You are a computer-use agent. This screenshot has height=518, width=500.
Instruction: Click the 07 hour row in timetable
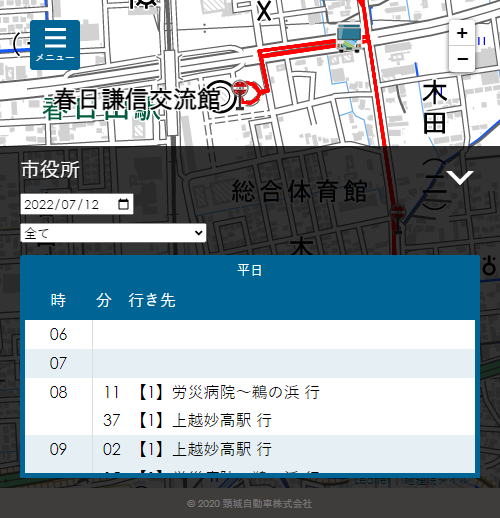point(250,363)
